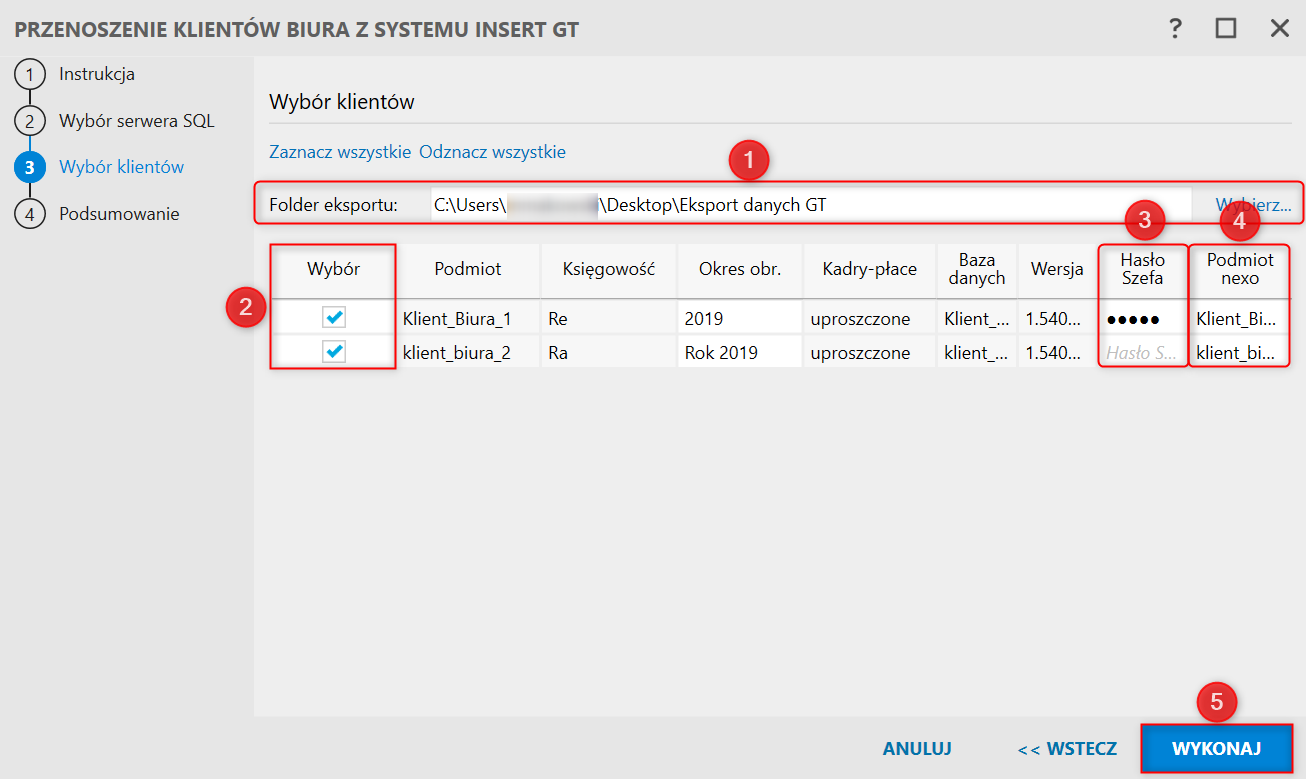This screenshot has height=779, width=1306.
Task: Uncheck the klient_biura_2 selection checkbox
Action: 334,352
